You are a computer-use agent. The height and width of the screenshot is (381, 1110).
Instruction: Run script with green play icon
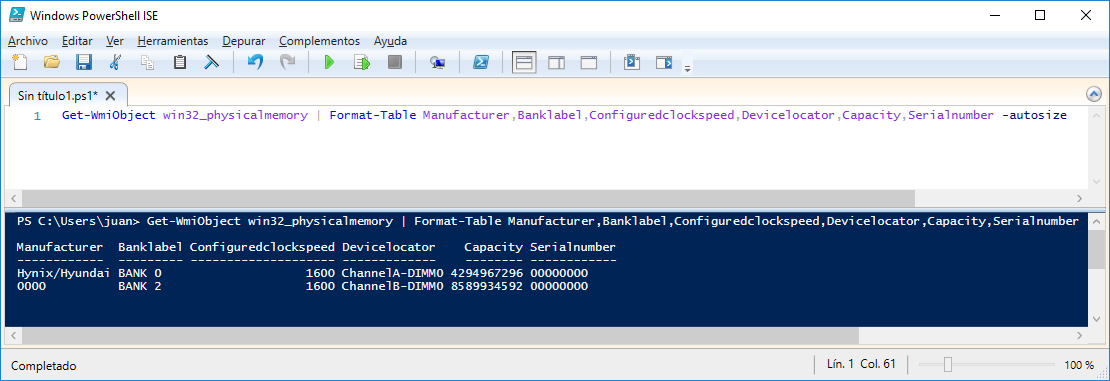click(x=329, y=62)
